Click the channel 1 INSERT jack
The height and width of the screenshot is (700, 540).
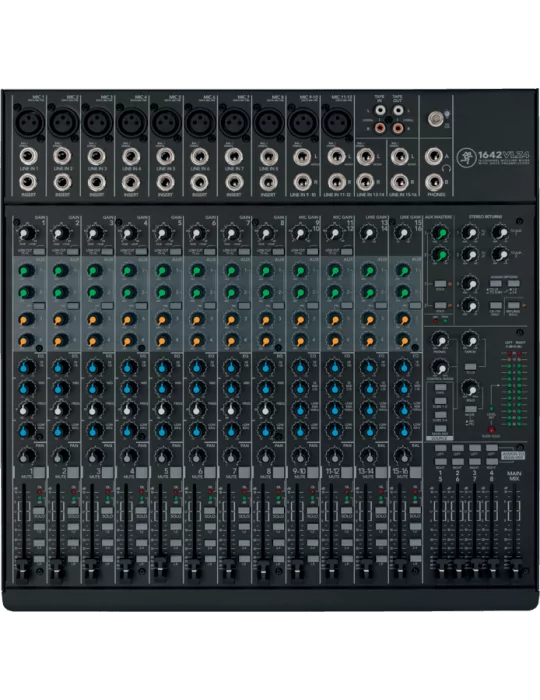[28, 182]
